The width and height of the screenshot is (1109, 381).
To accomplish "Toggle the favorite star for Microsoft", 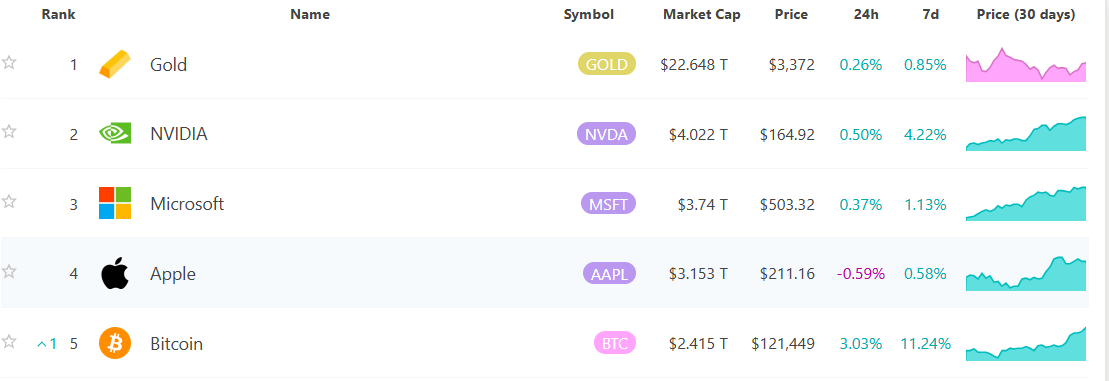I will click(8, 201).
